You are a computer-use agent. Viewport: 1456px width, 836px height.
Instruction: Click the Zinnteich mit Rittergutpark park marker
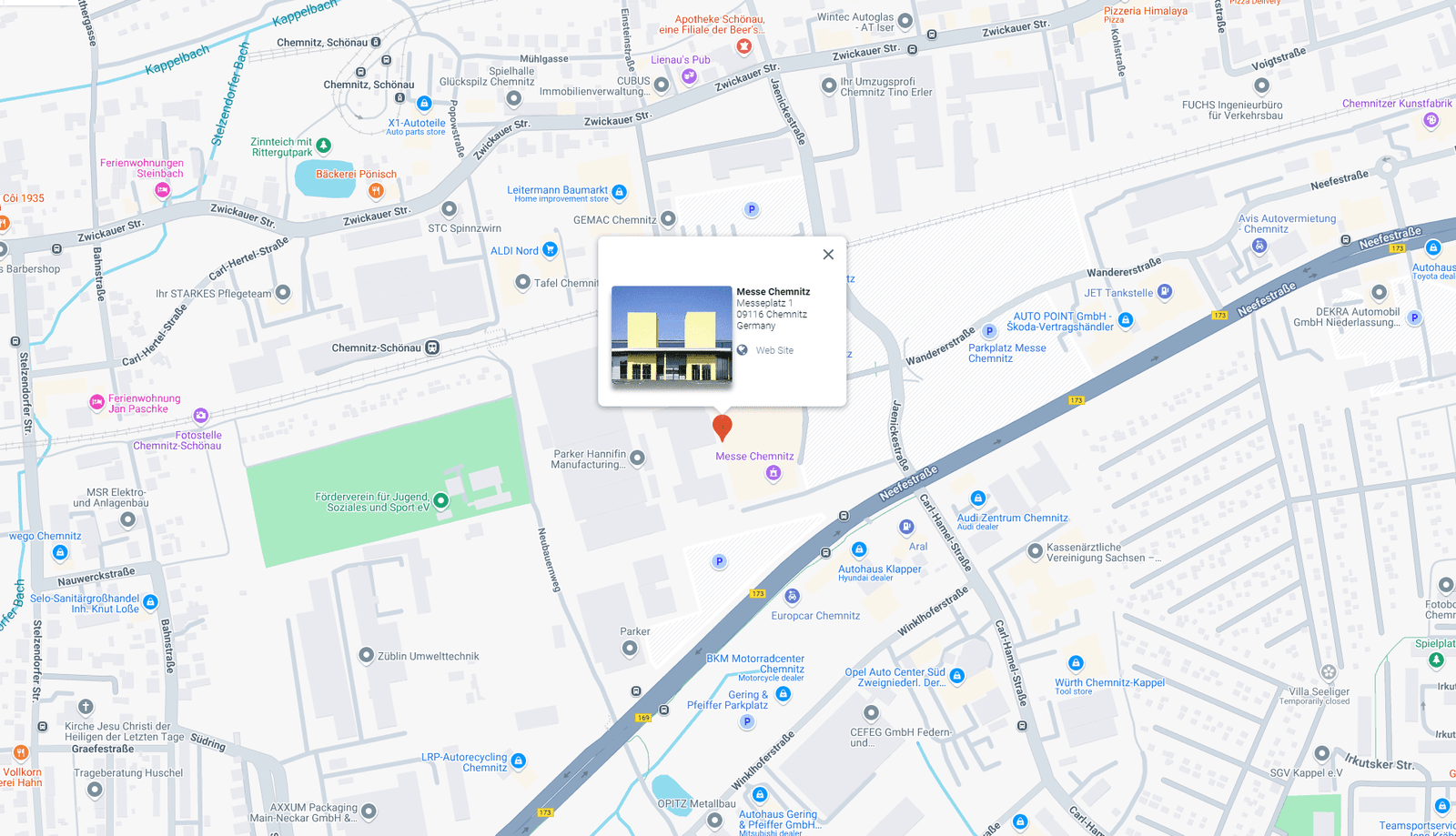323,146
